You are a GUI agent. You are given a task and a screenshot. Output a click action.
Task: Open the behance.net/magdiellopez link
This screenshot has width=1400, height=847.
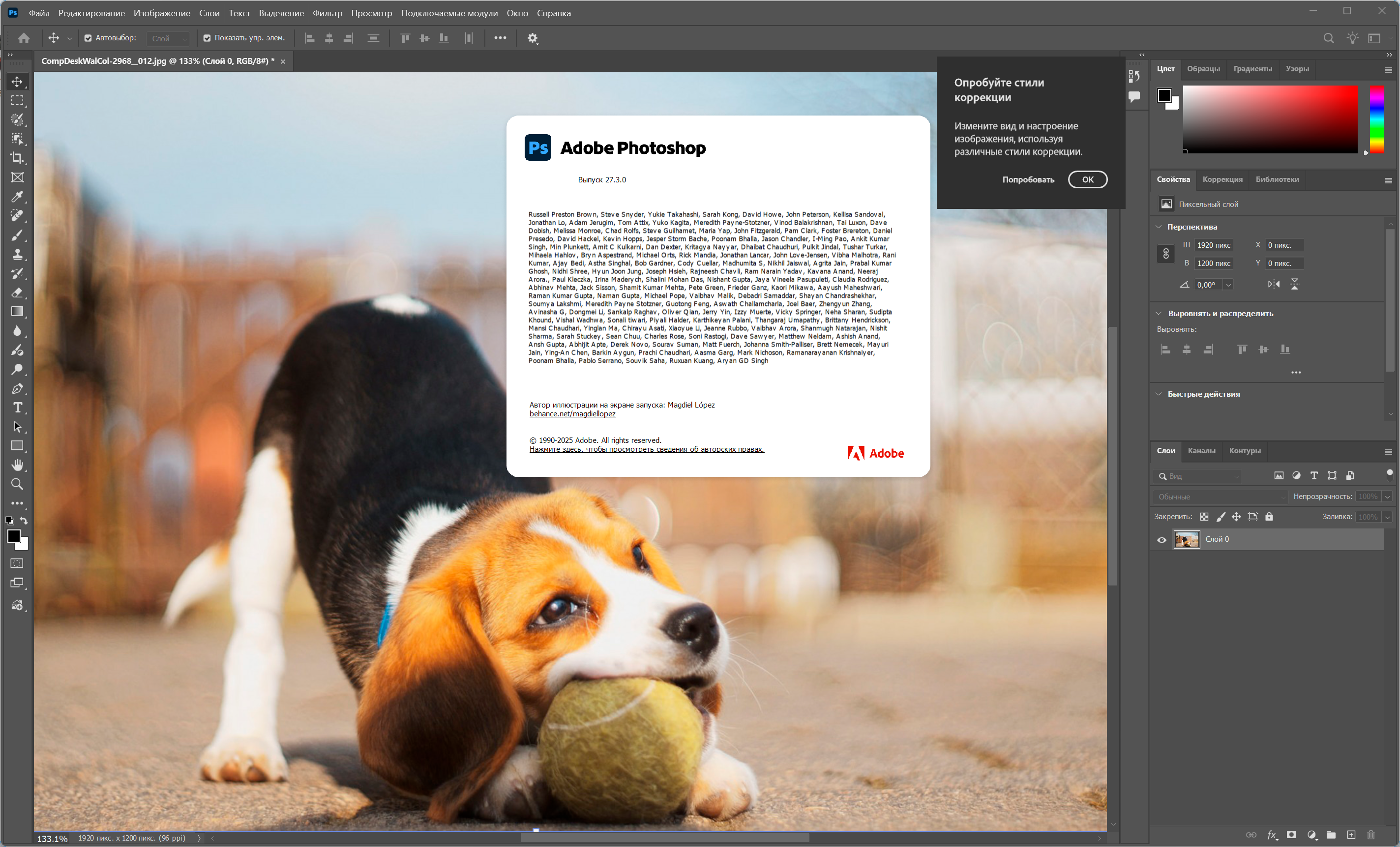(572, 414)
